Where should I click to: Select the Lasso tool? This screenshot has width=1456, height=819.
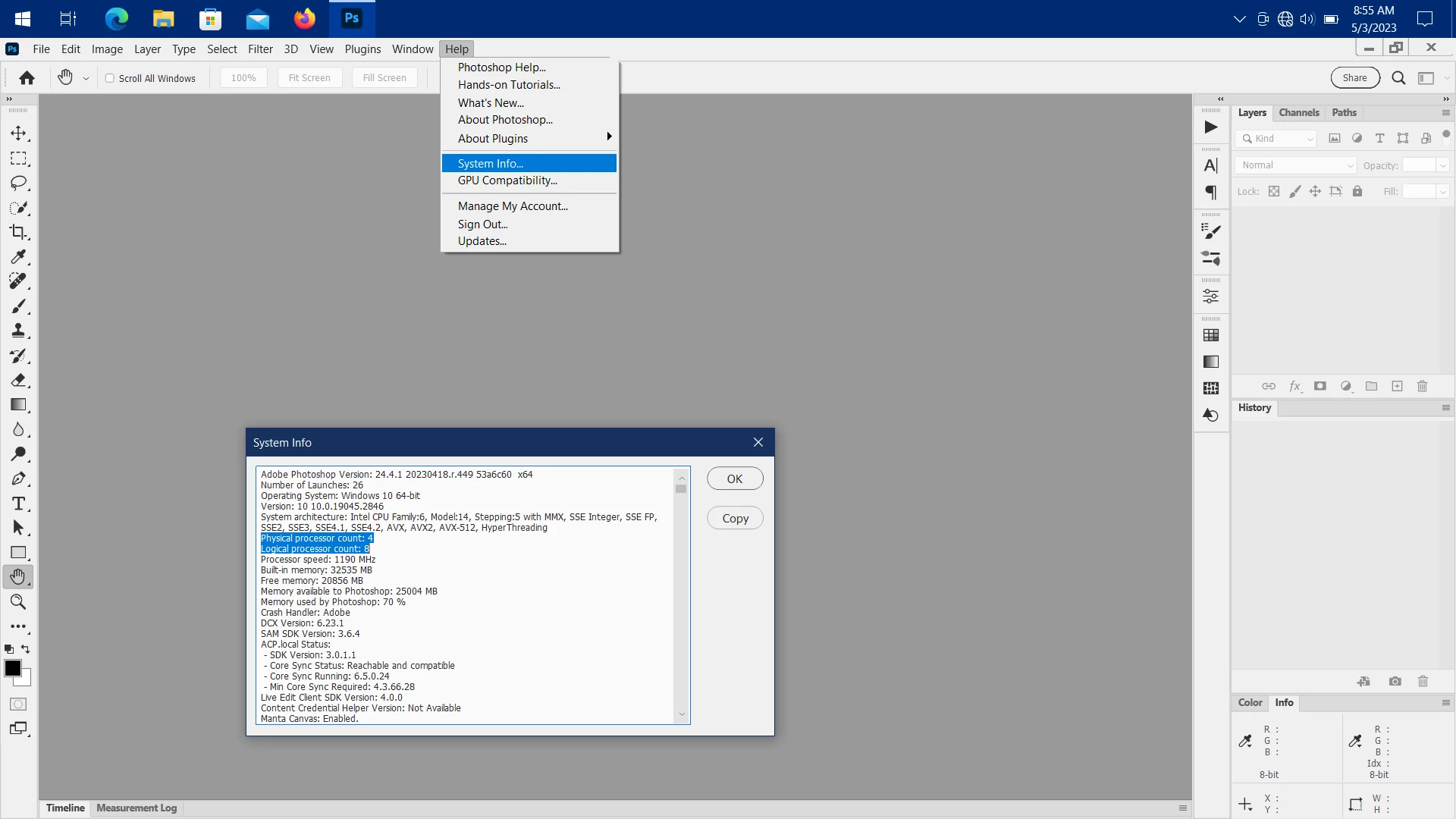[x=18, y=184]
